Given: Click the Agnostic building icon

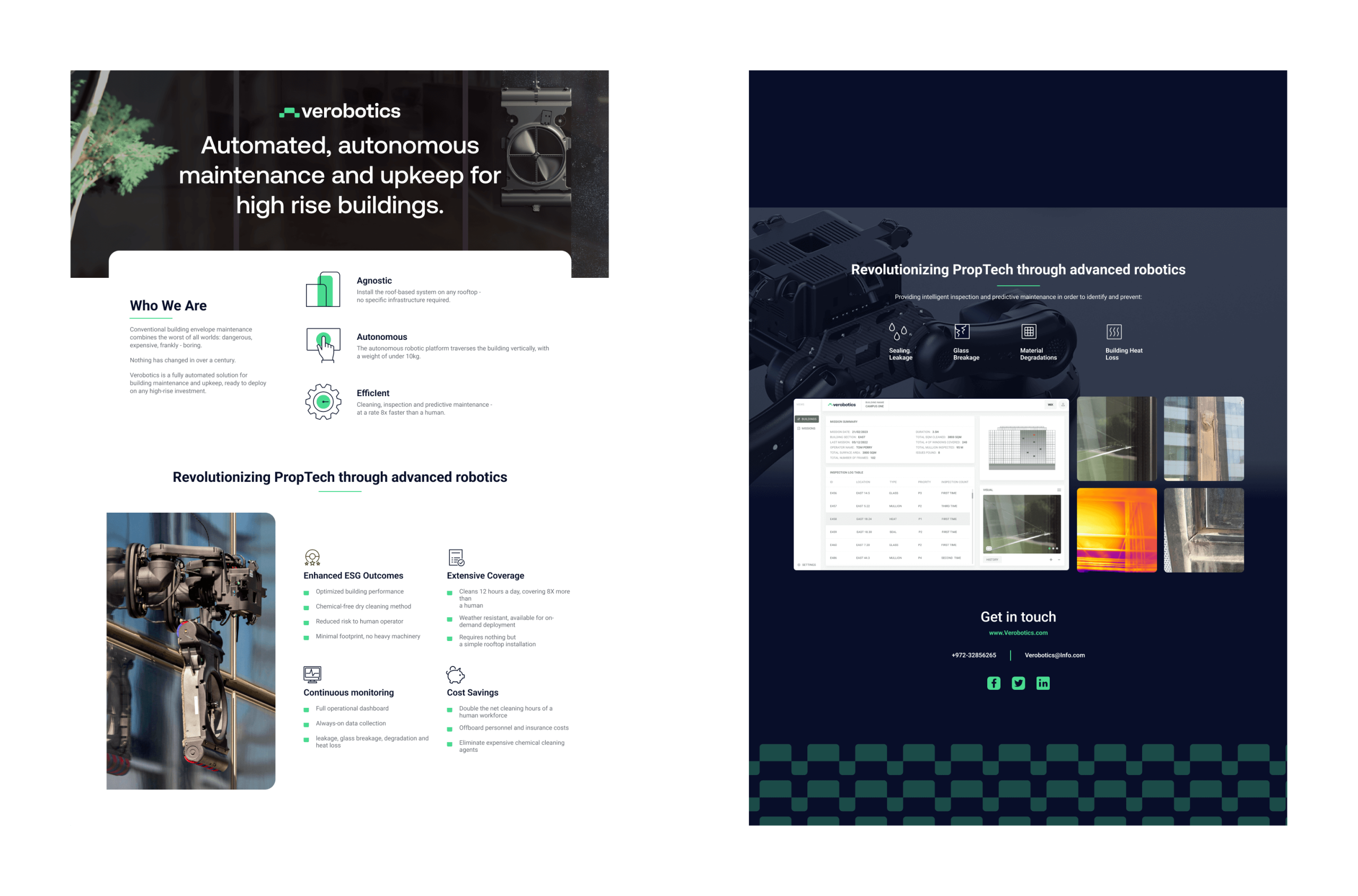Looking at the screenshot, I should click(323, 289).
